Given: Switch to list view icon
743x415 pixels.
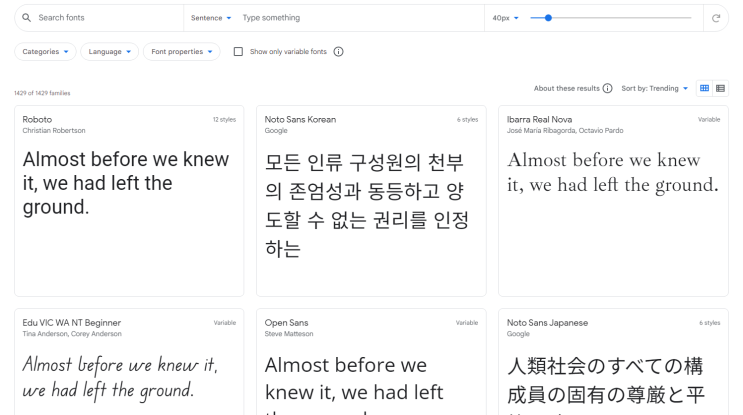Looking at the screenshot, I should point(720,89).
